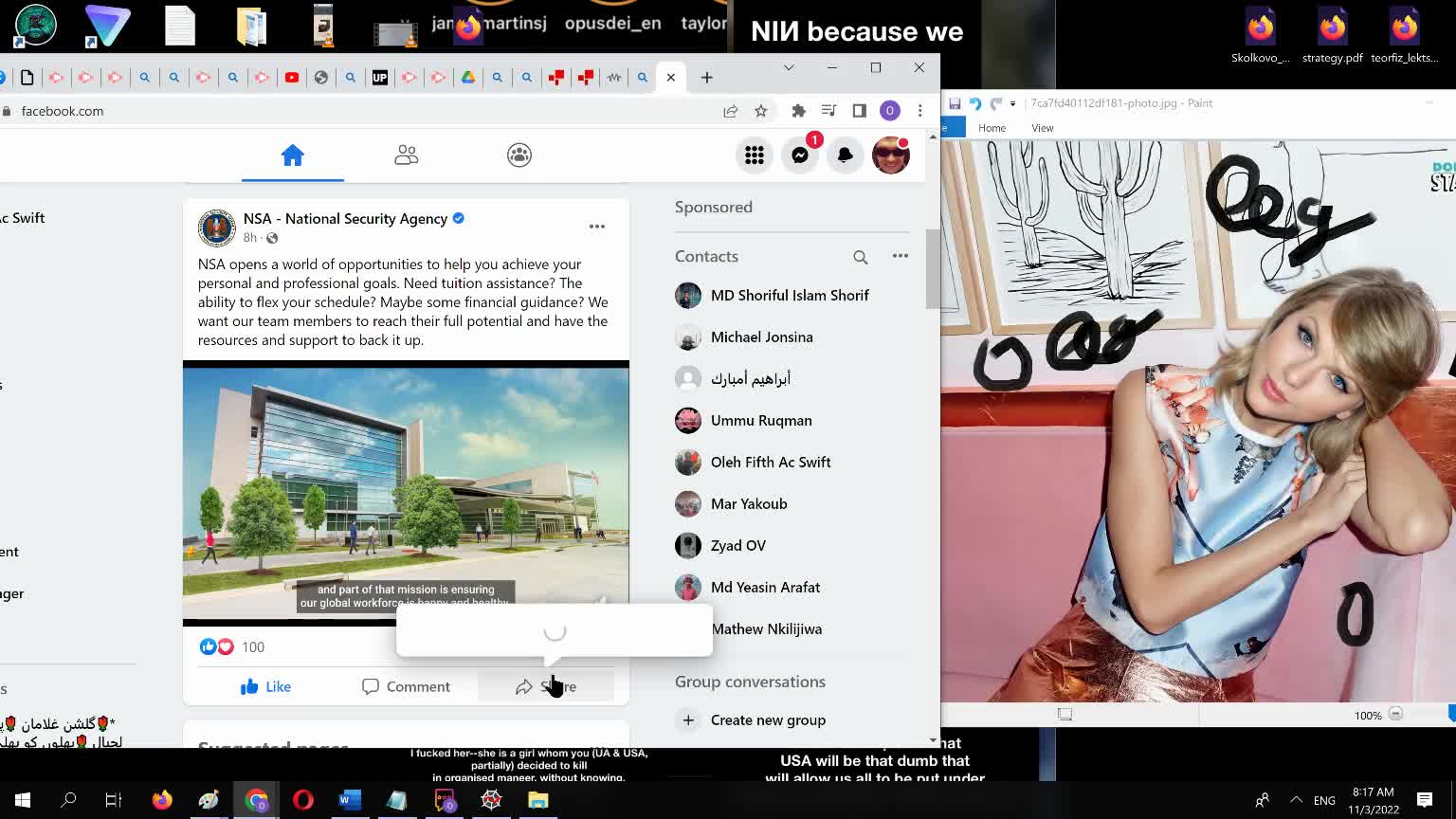Open Home ribbon tab in Paint
The height and width of the screenshot is (819, 1456).
pos(992,128)
